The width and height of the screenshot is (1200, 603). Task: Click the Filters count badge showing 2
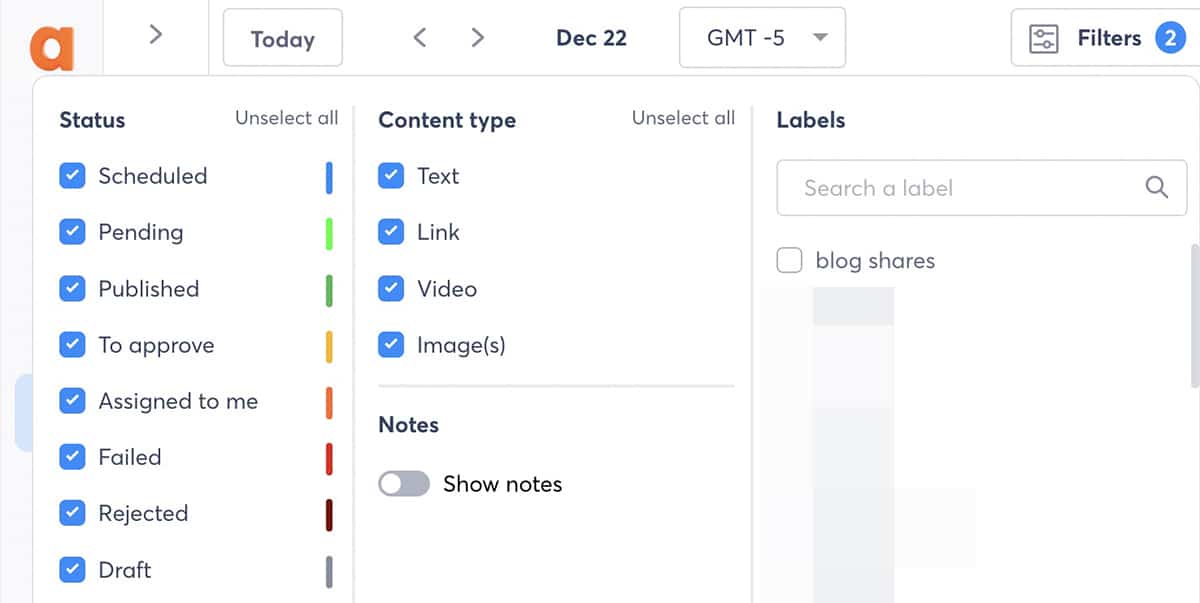1170,39
